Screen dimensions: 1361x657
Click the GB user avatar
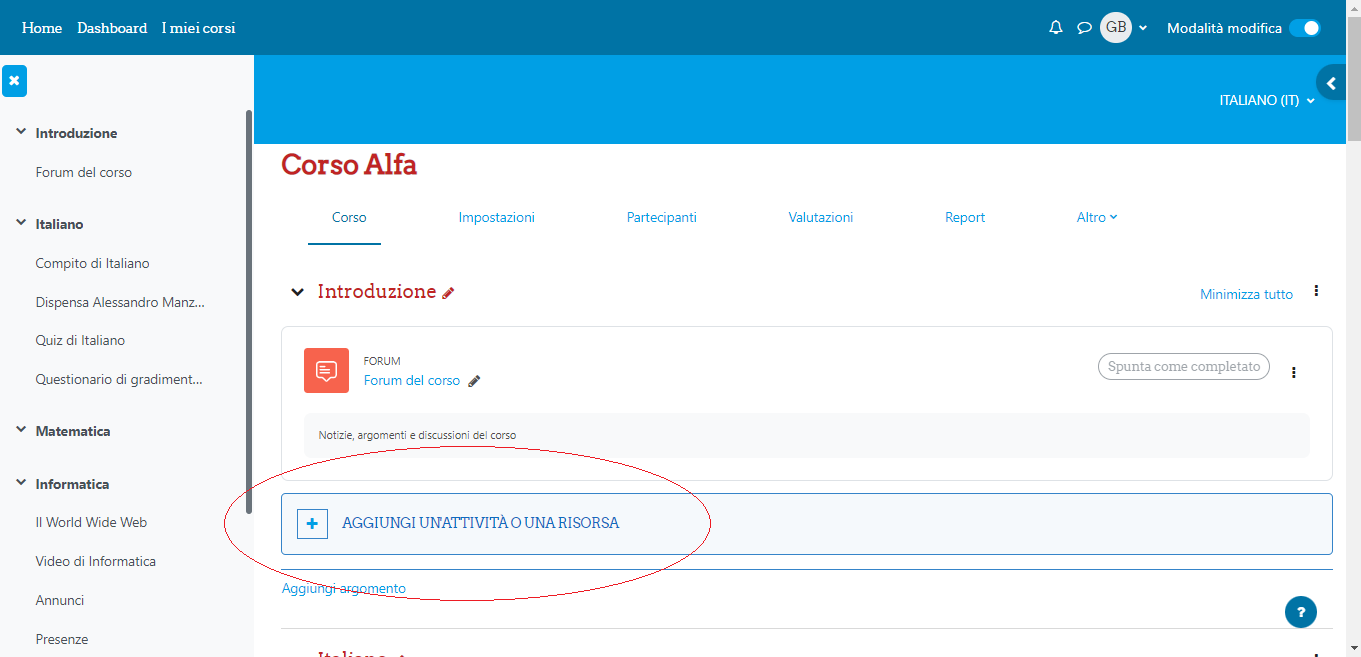pyautogui.click(x=1116, y=27)
